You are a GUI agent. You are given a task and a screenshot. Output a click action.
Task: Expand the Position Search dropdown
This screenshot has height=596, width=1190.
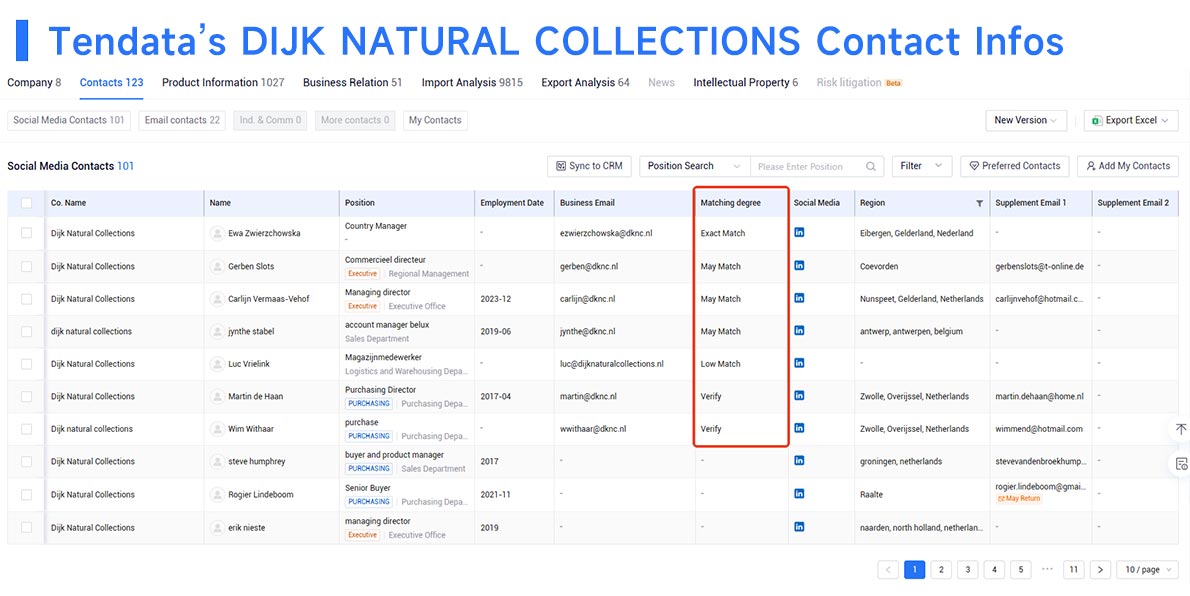point(694,166)
